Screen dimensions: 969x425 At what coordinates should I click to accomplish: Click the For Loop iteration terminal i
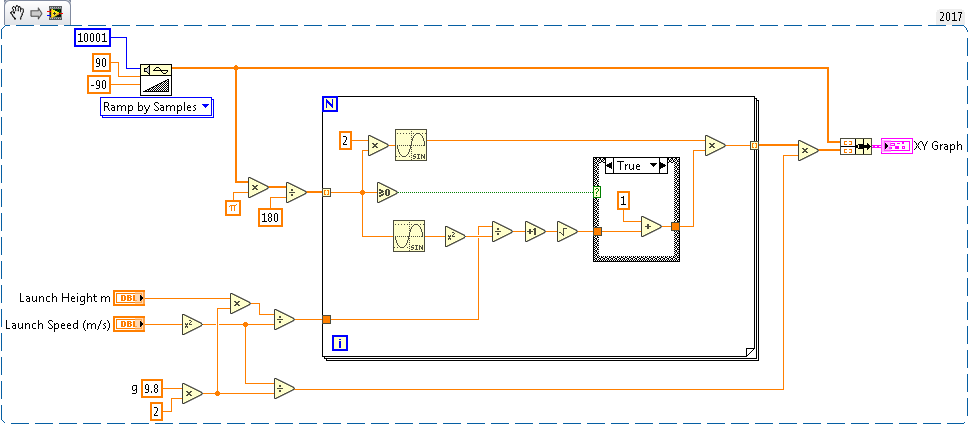pyautogui.click(x=339, y=343)
